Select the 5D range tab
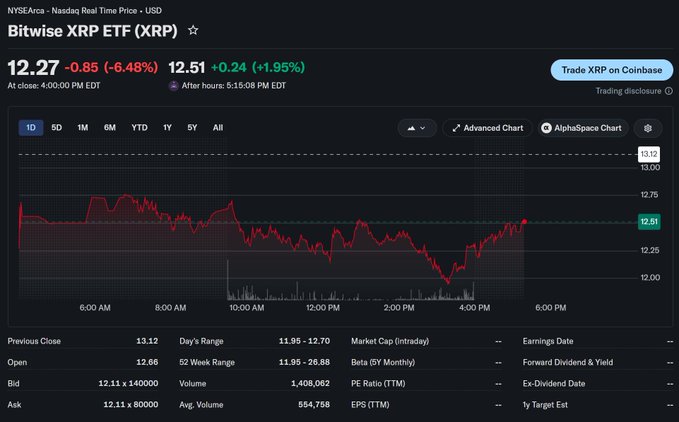Viewport: 679px width, 422px height. point(56,128)
